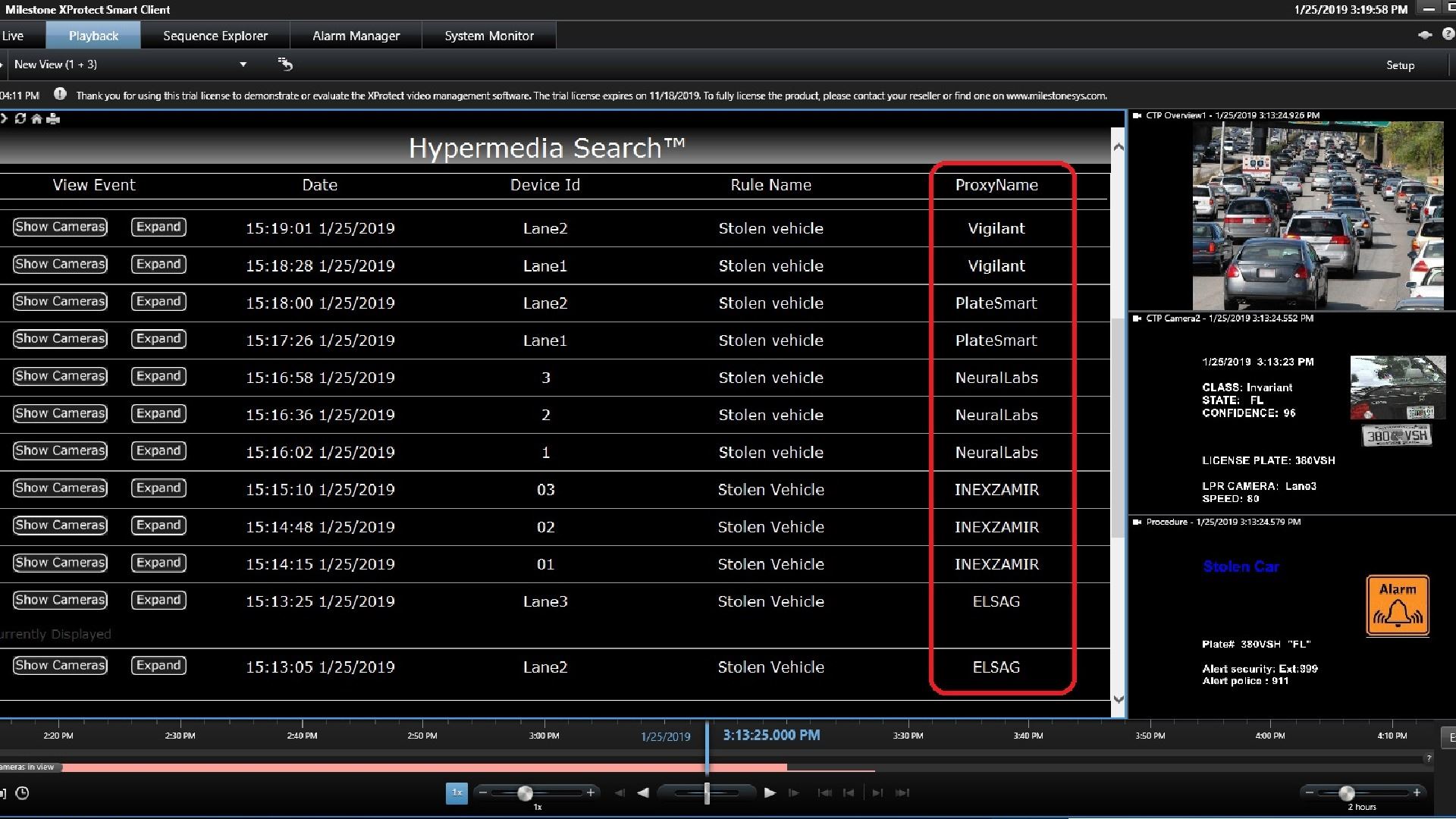The width and height of the screenshot is (1456, 819).
Task: Increase playback speed with the plus icon
Action: pyautogui.click(x=591, y=792)
